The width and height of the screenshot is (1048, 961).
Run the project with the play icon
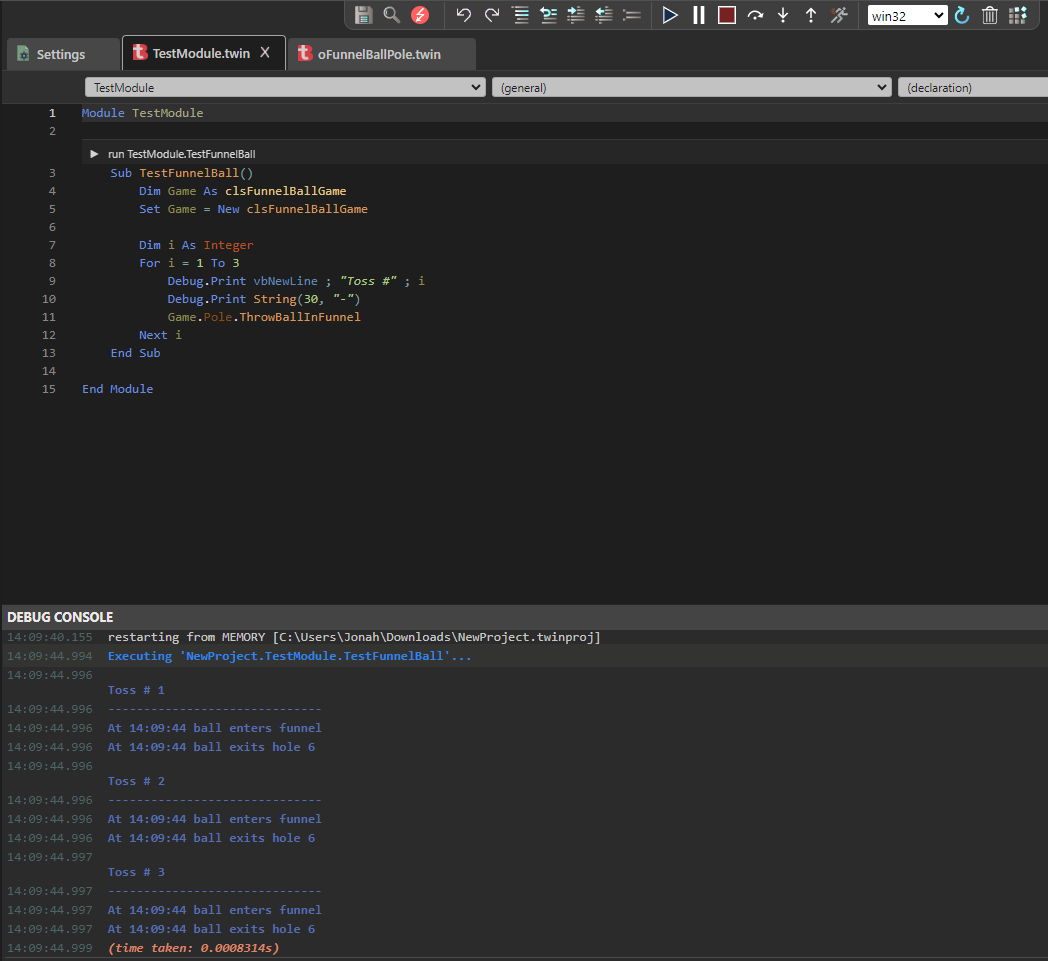tap(671, 14)
